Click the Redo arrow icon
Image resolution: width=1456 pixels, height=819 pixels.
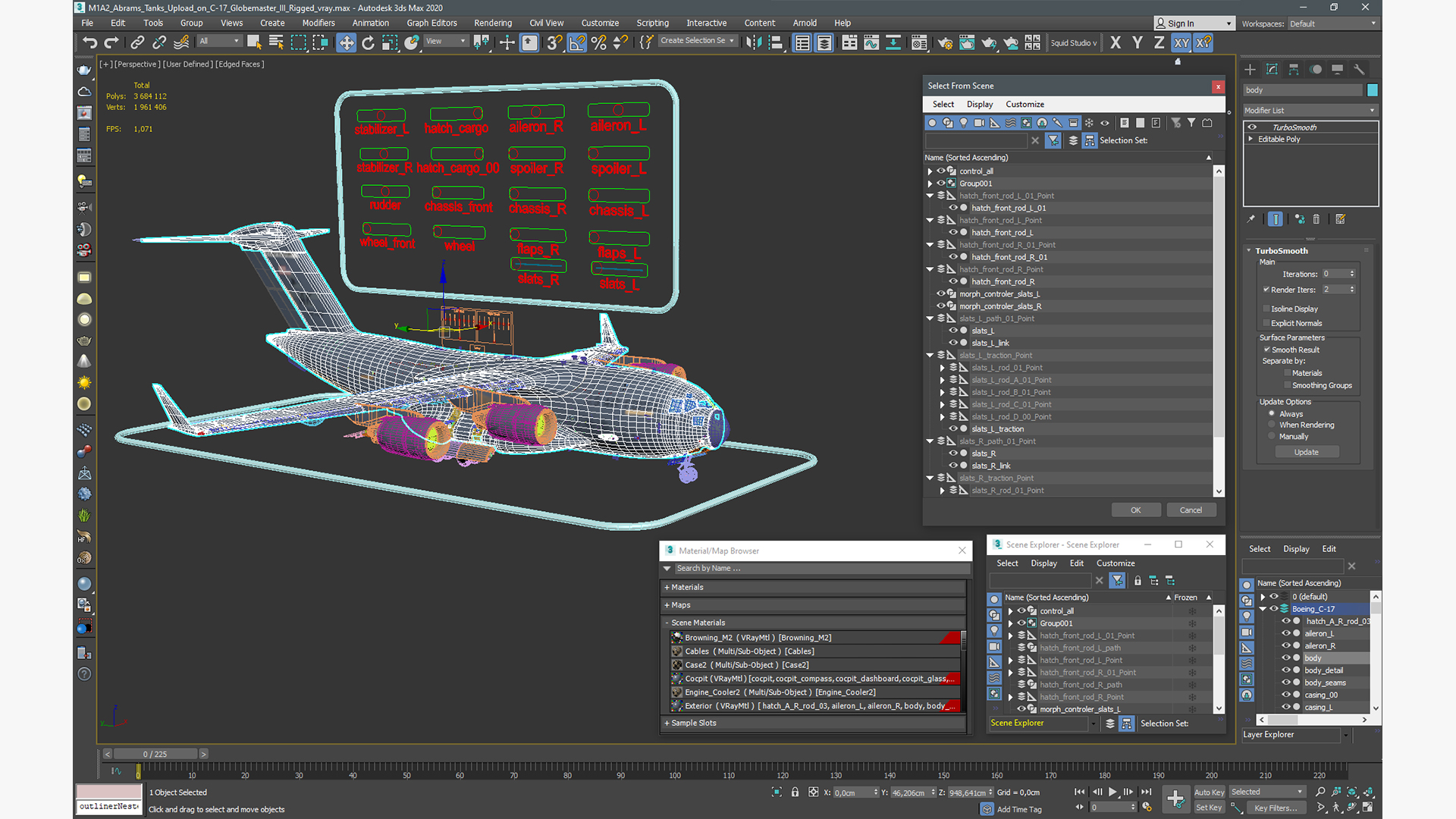(x=111, y=42)
